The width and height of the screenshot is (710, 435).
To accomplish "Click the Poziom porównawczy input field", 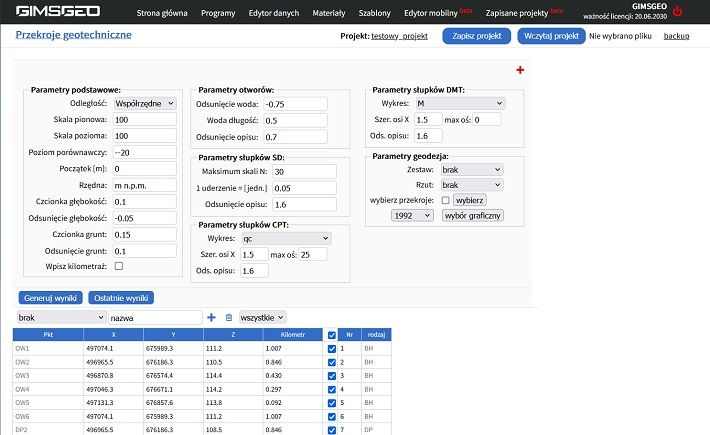I will click(x=144, y=153).
